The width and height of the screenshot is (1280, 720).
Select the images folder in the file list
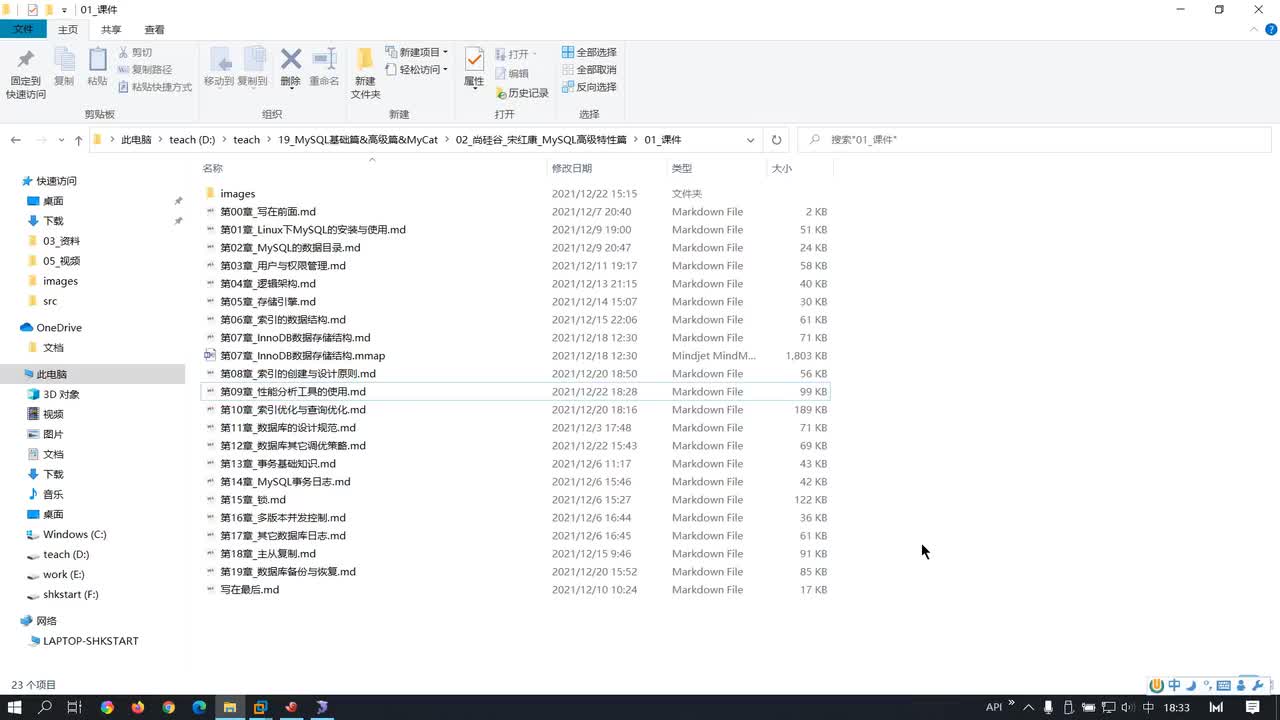(x=237, y=194)
